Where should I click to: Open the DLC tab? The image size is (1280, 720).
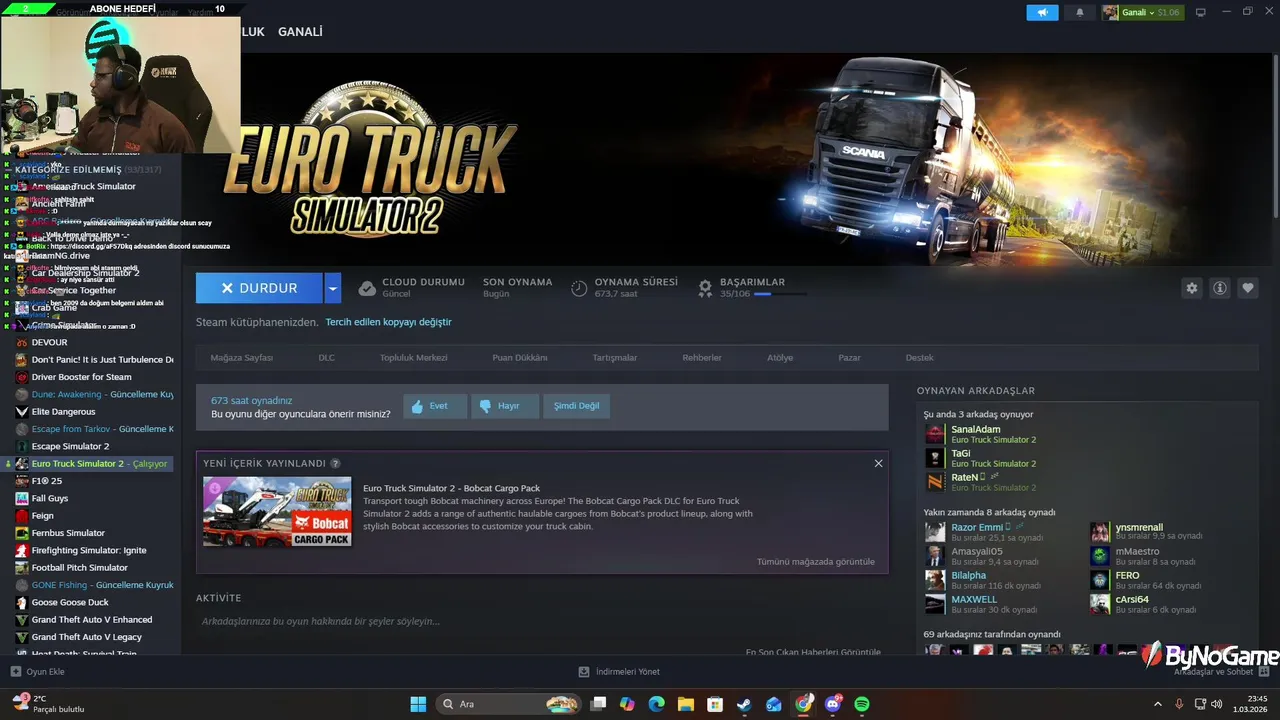pos(327,357)
